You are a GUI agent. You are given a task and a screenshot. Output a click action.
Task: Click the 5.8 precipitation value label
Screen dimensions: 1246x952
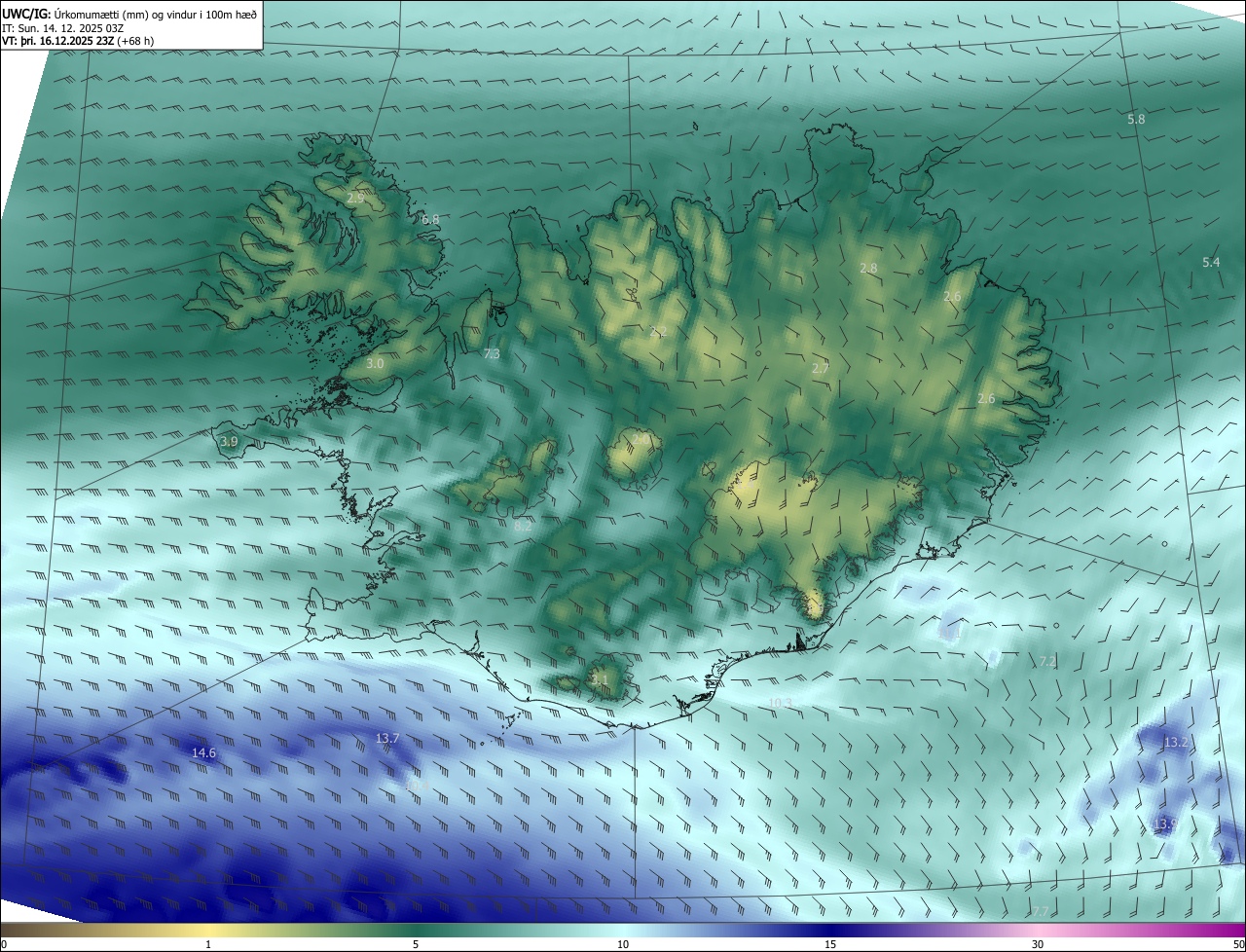click(x=1136, y=119)
